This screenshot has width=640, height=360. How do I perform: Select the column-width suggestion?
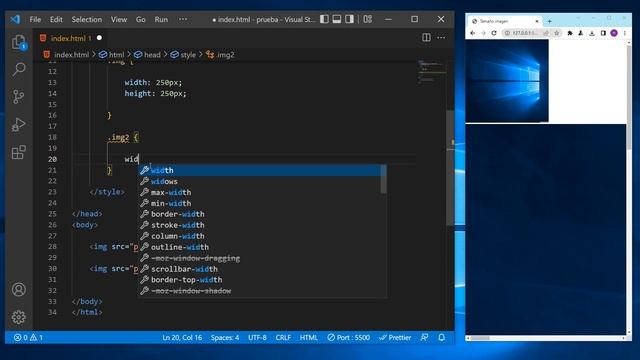260,236
